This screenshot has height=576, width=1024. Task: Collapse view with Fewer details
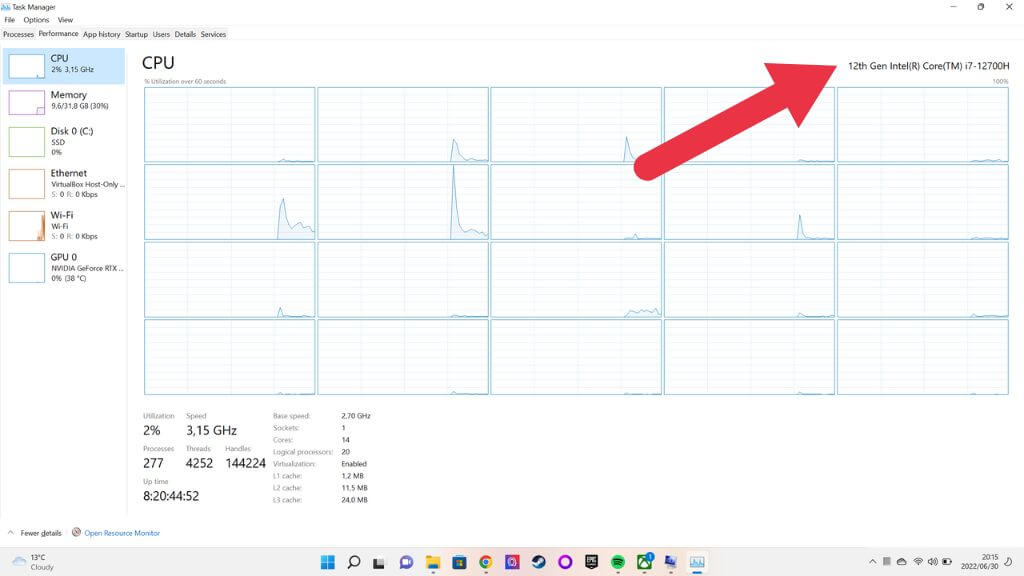pos(40,533)
